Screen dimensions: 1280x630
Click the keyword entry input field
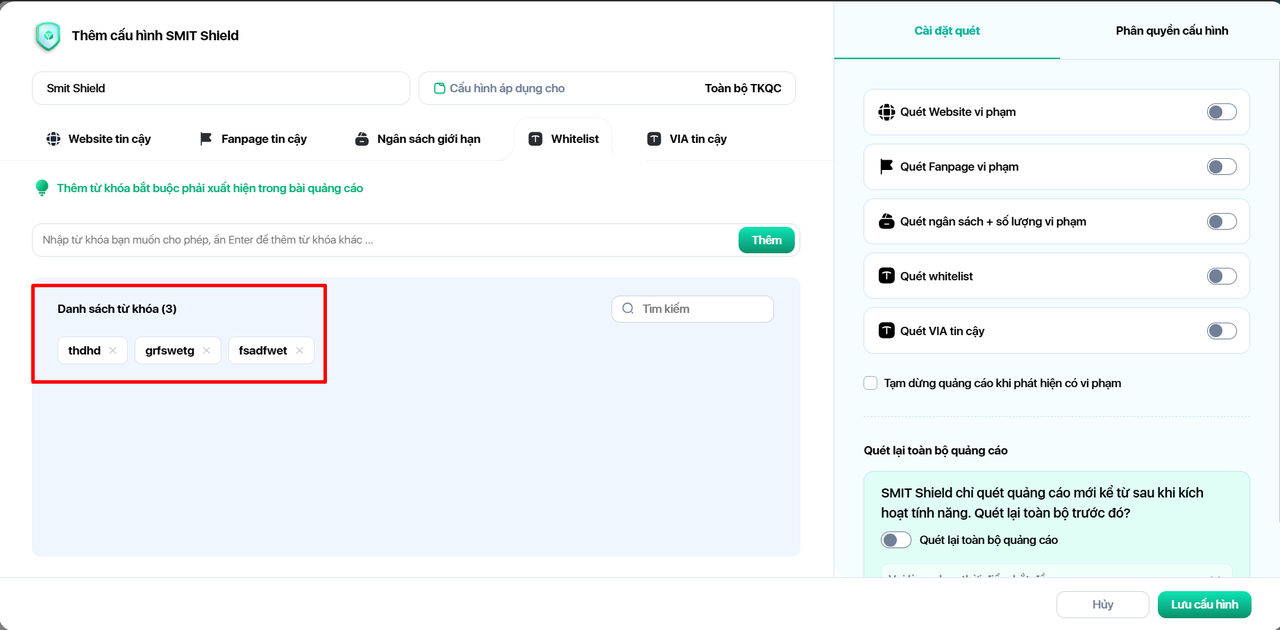[x=385, y=240]
